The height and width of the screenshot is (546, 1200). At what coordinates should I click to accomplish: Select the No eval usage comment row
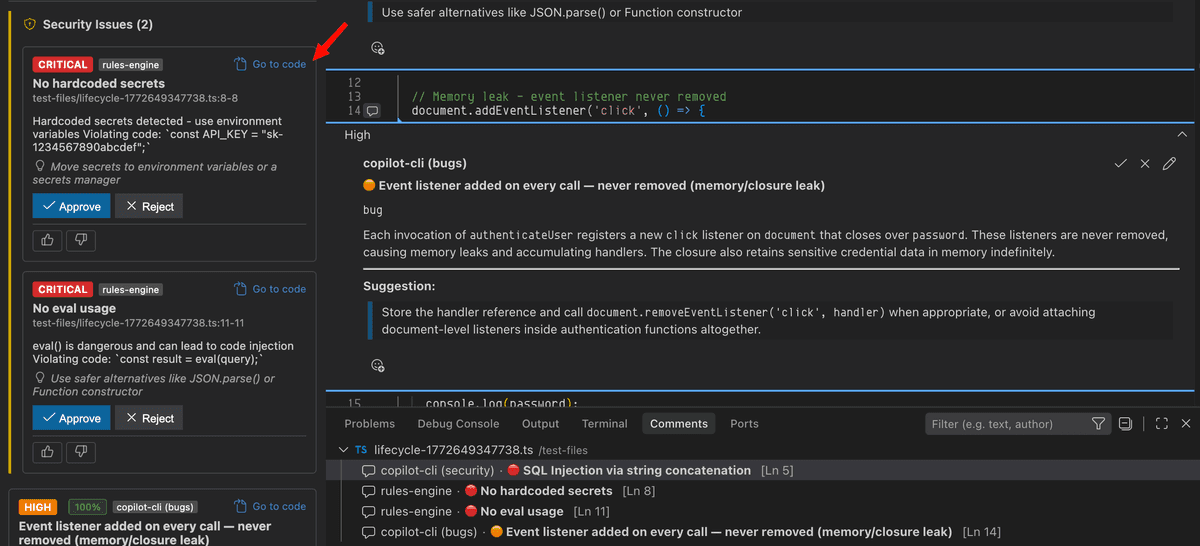point(763,511)
